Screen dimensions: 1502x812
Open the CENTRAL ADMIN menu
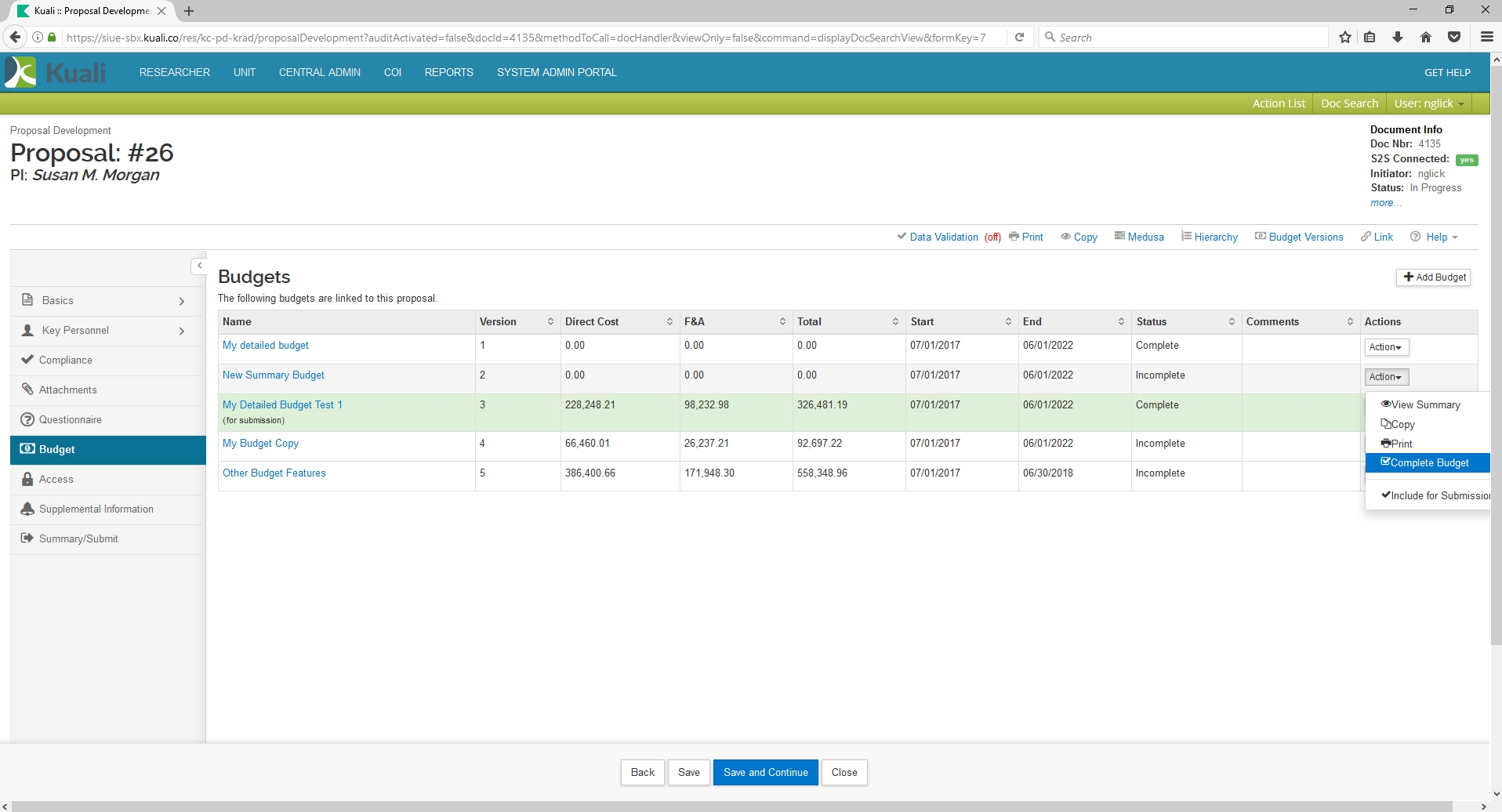(x=319, y=72)
